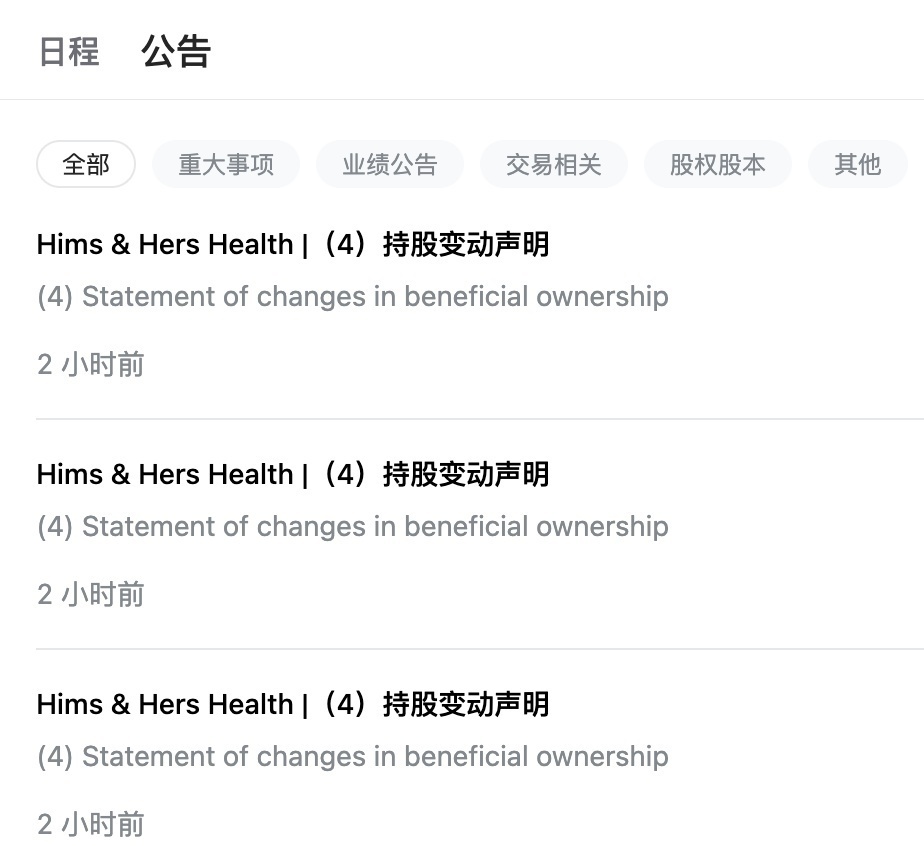Click the first announcement's 2 小时前 timestamp
924x846 pixels.
pos(91,365)
